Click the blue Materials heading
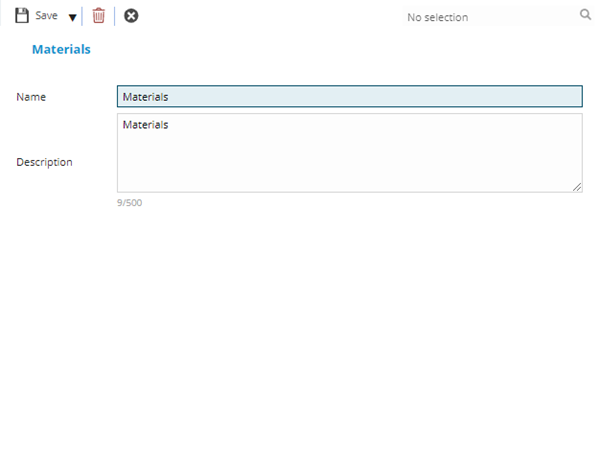 click(61, 49)
